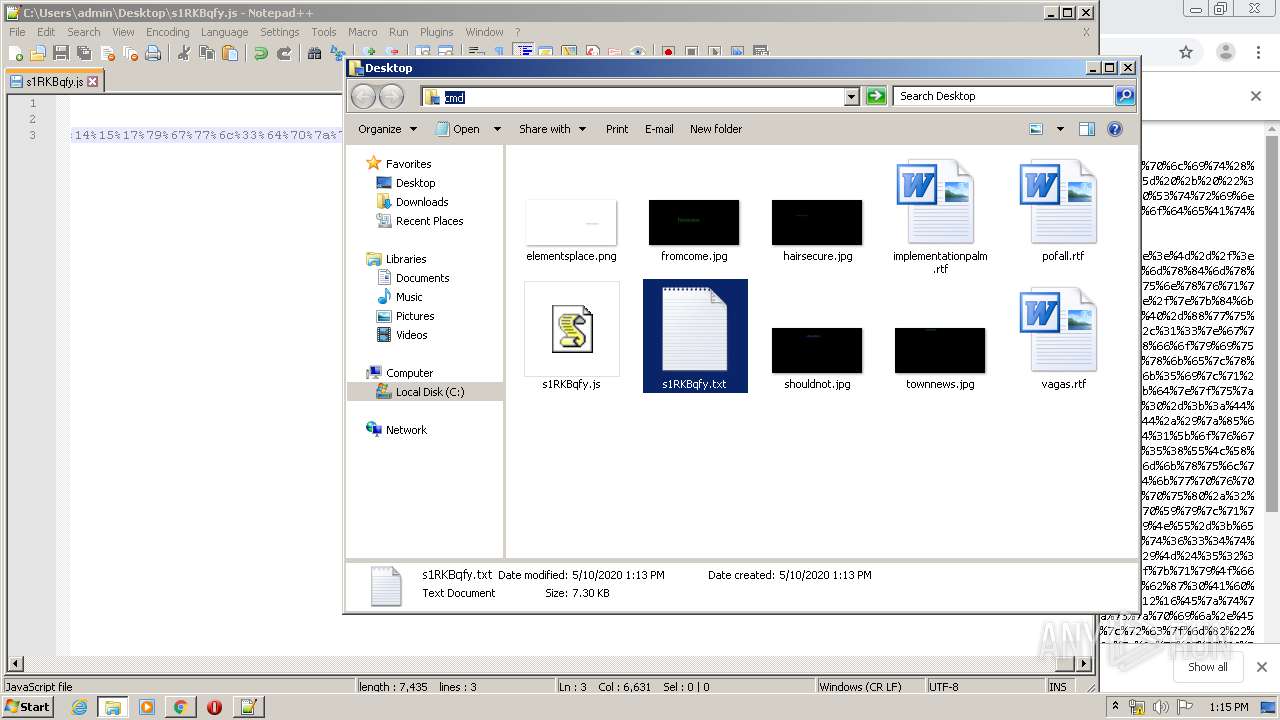The width and height of the screenshot is (1280, 720).
Task: Click the search magnifier icon in Explorer
Action: coord(1125,96)
